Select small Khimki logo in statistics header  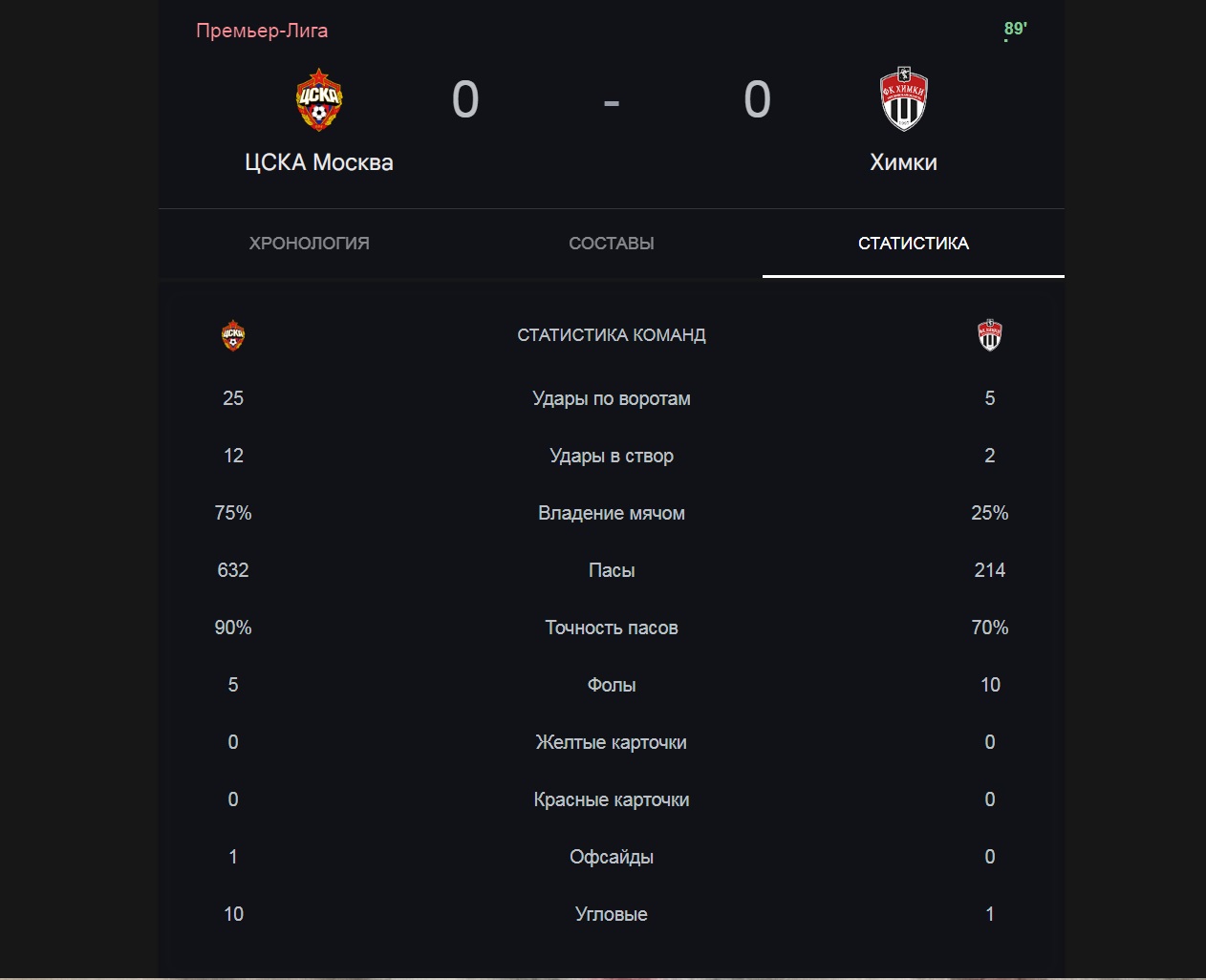click(x=990, y=335)
